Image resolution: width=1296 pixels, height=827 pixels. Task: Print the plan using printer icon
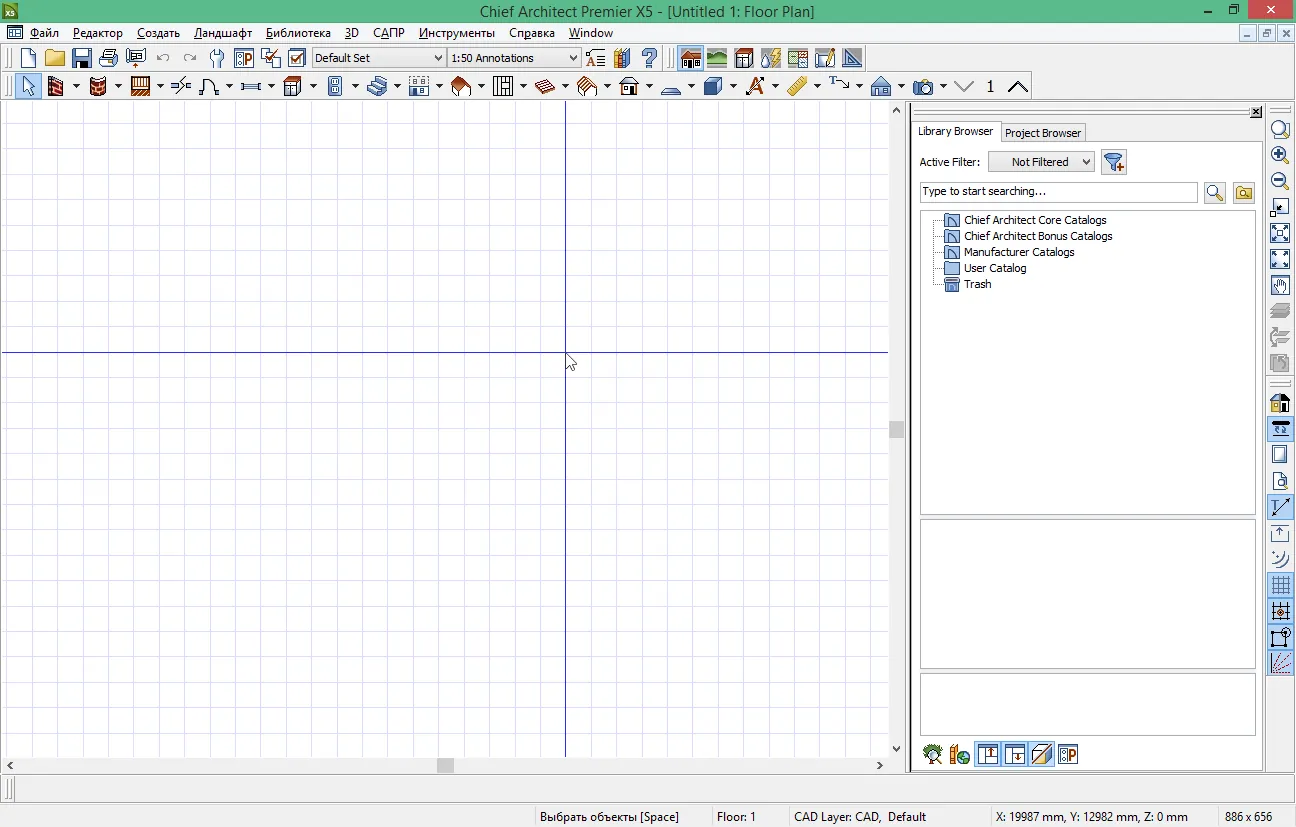(x=108, y=58)
